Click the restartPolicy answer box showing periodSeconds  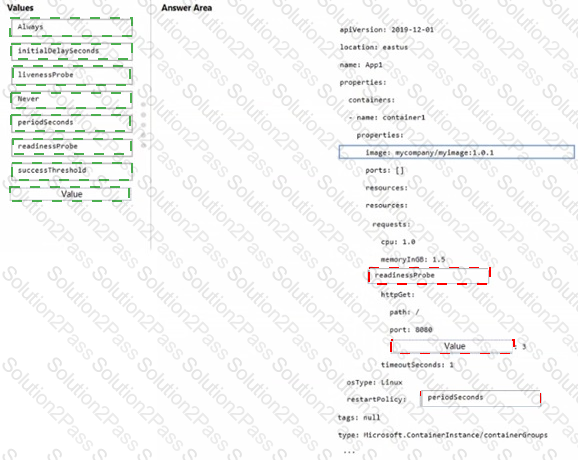[x=480, y=398]
